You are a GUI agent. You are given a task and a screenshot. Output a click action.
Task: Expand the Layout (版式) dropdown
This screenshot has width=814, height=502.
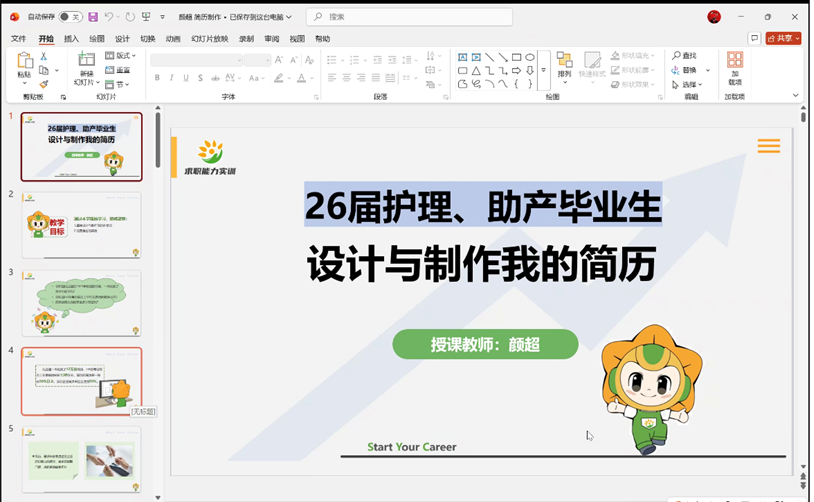click(x=124, y=56)
